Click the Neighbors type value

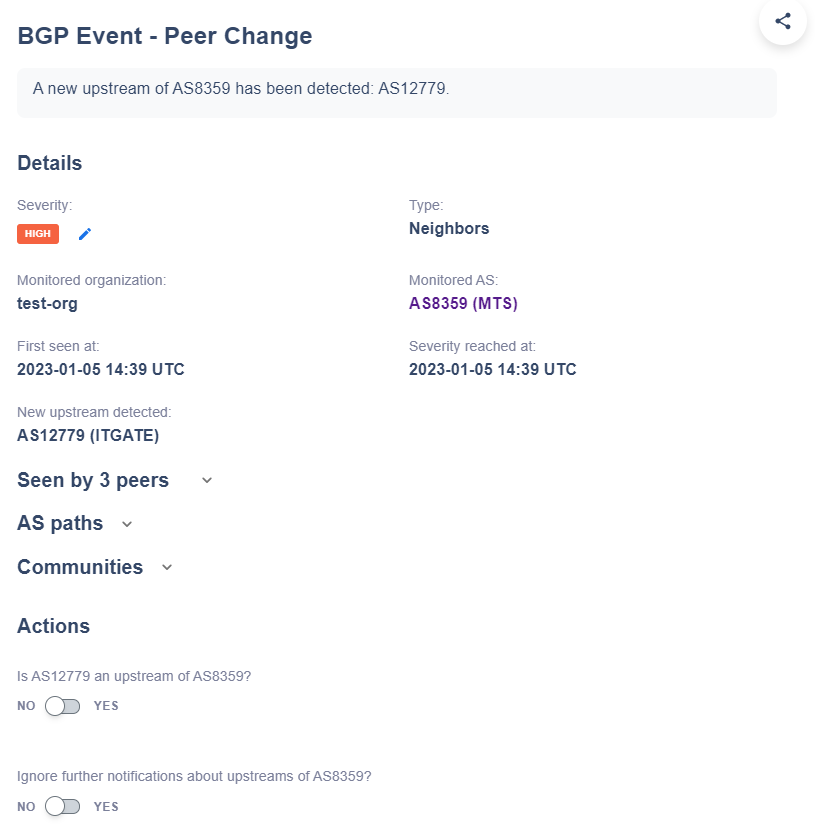(449, 228)
